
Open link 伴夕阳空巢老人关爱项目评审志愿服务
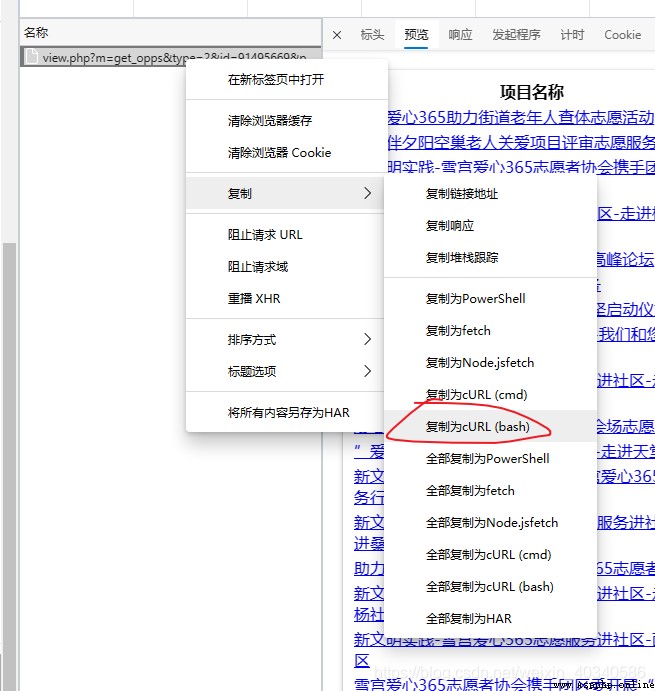click(x=521, y=142)
